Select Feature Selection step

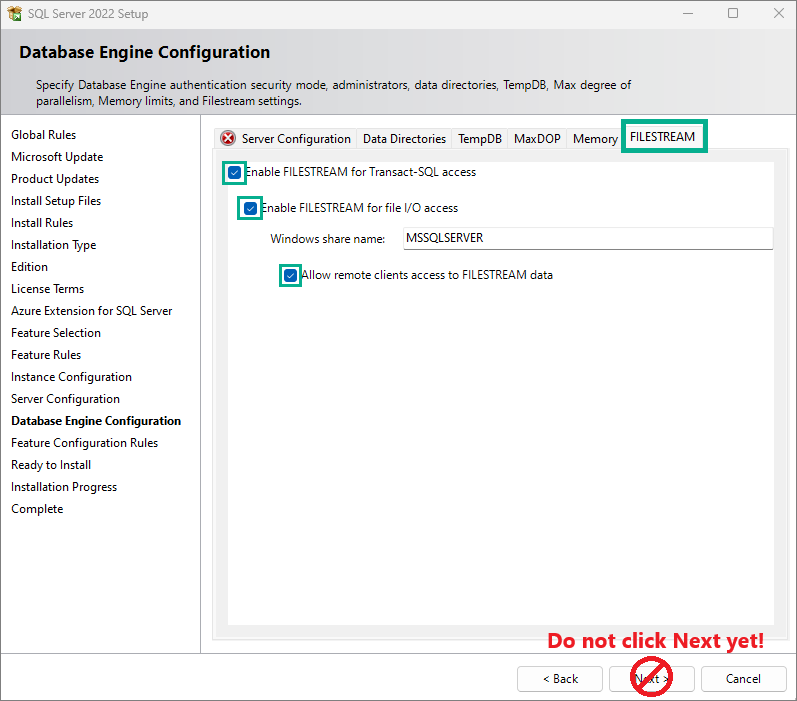point(56,333)
